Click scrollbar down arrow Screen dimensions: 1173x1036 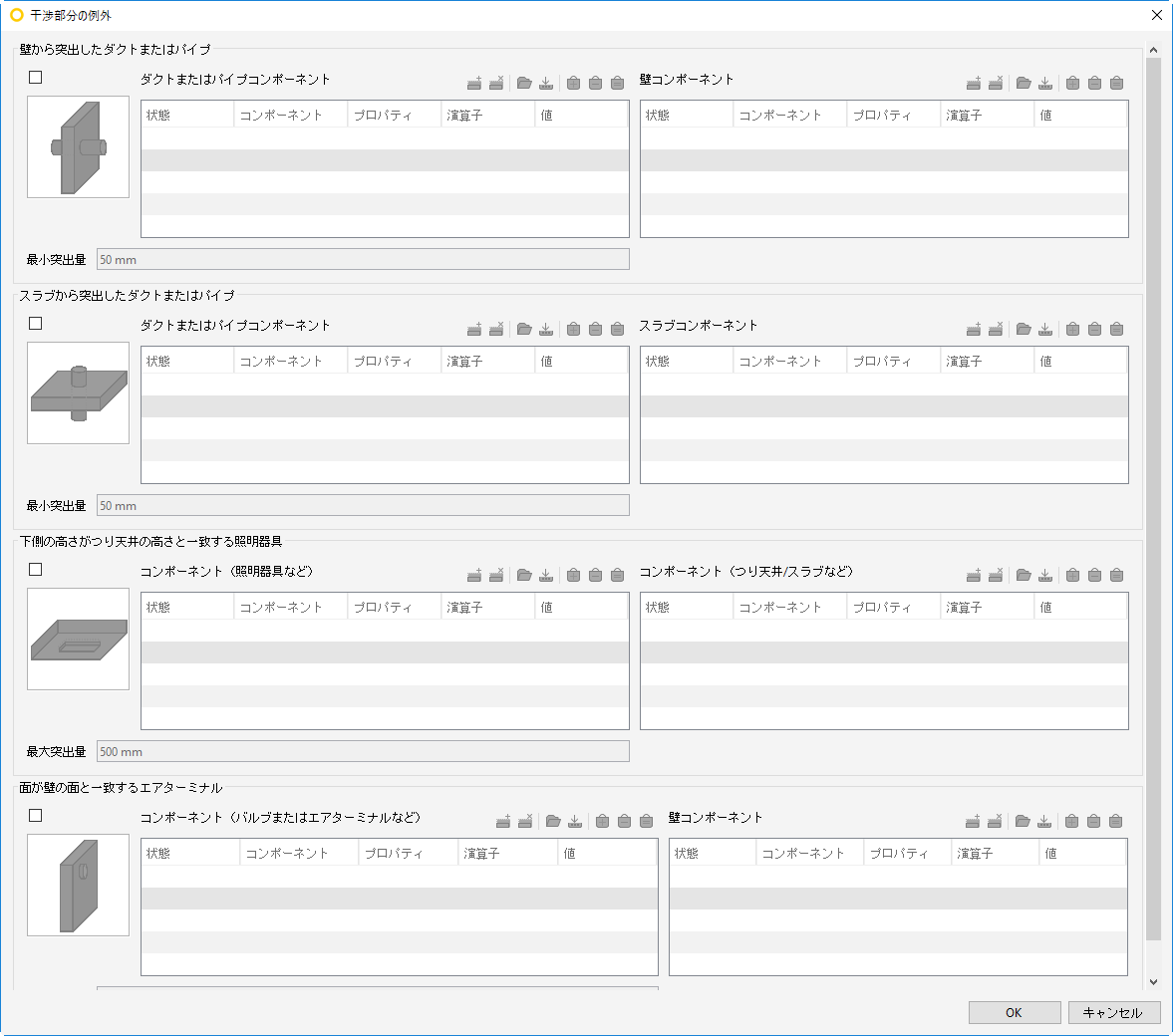click(x=1153, y=982)
